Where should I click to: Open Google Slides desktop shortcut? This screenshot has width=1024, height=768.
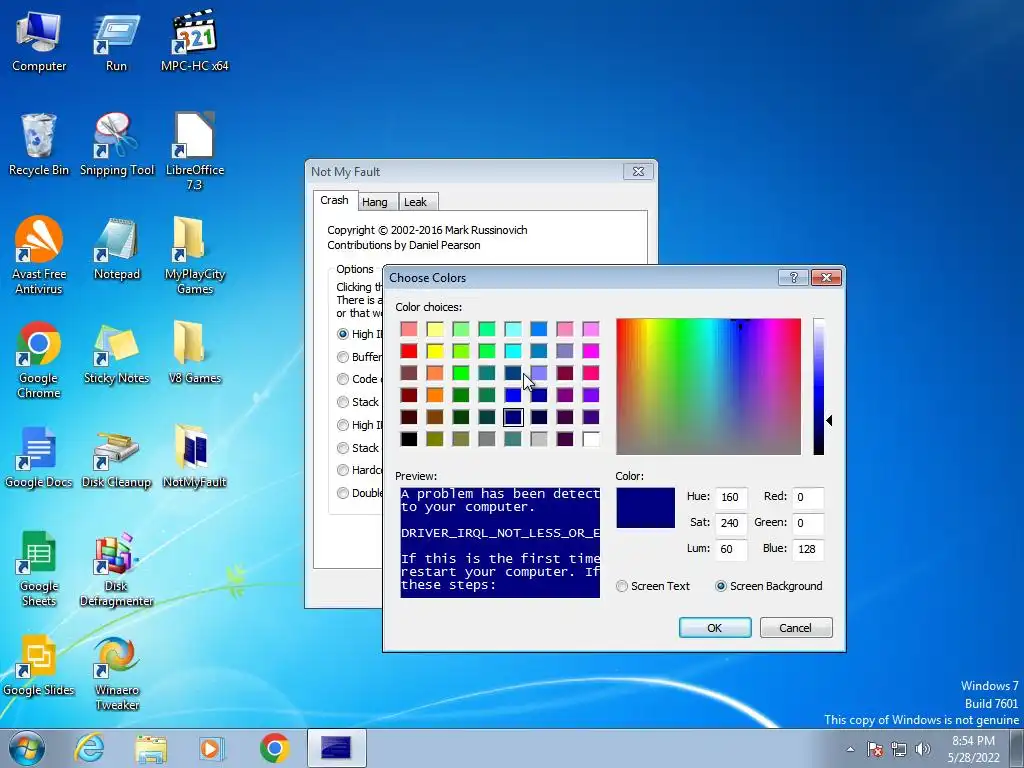click(x=39, y=665)
